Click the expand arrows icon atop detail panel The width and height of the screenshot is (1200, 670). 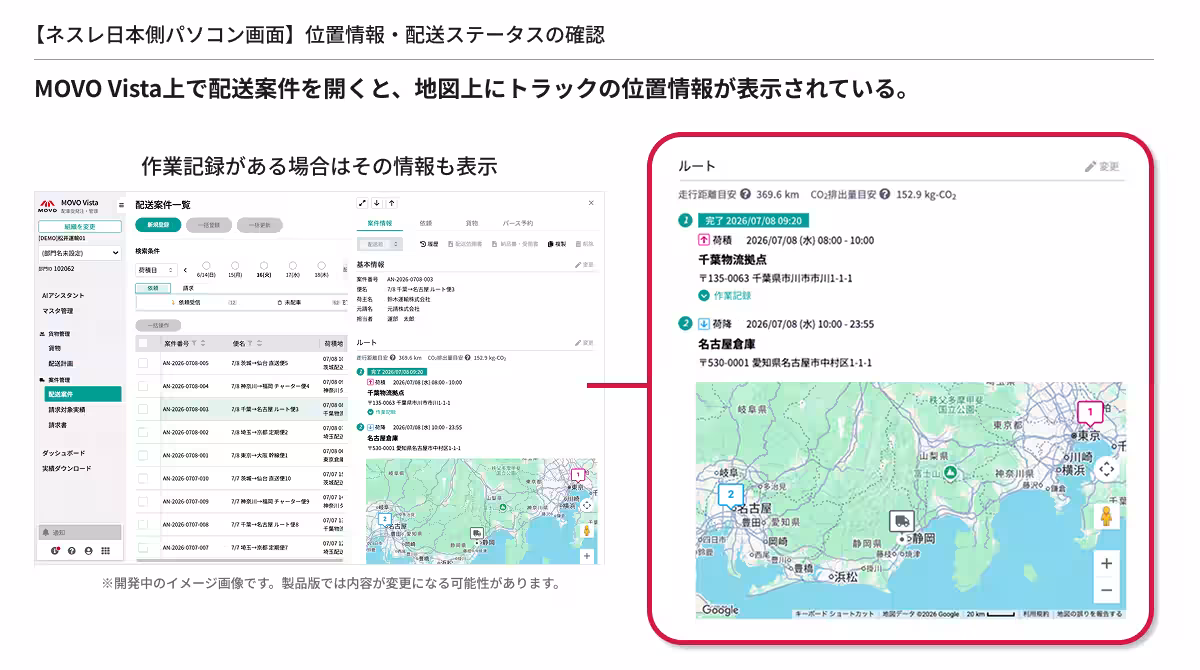[x=363, y=203]
